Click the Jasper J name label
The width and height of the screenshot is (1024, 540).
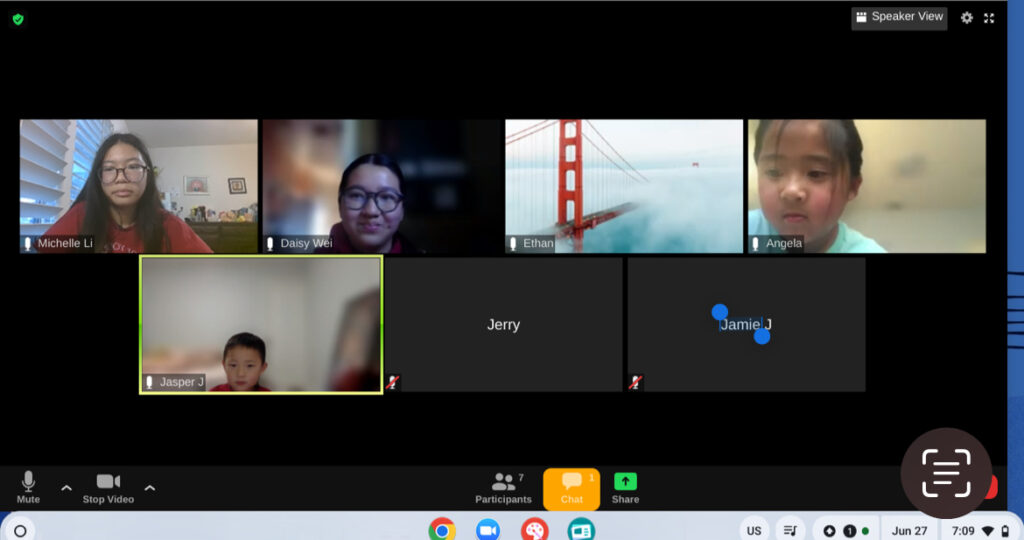coord(182,382)
